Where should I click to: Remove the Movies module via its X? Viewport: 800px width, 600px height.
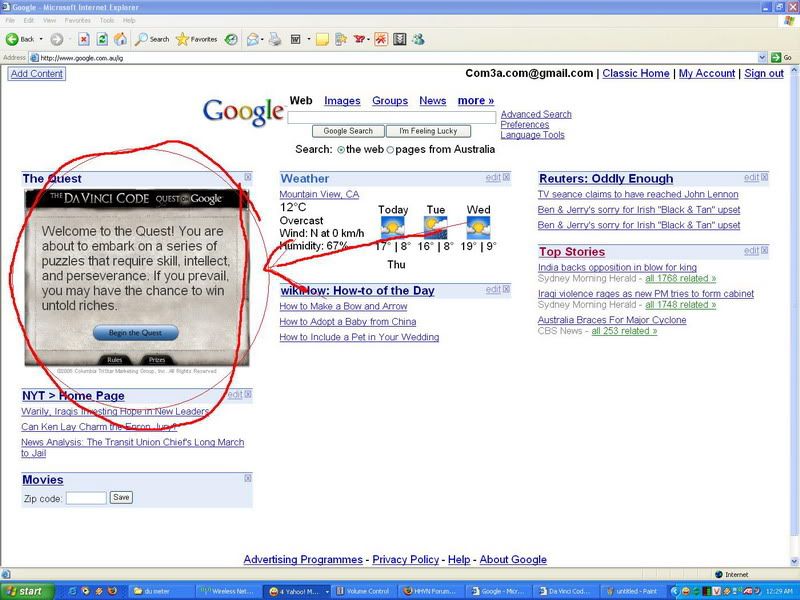click(247, 478)
